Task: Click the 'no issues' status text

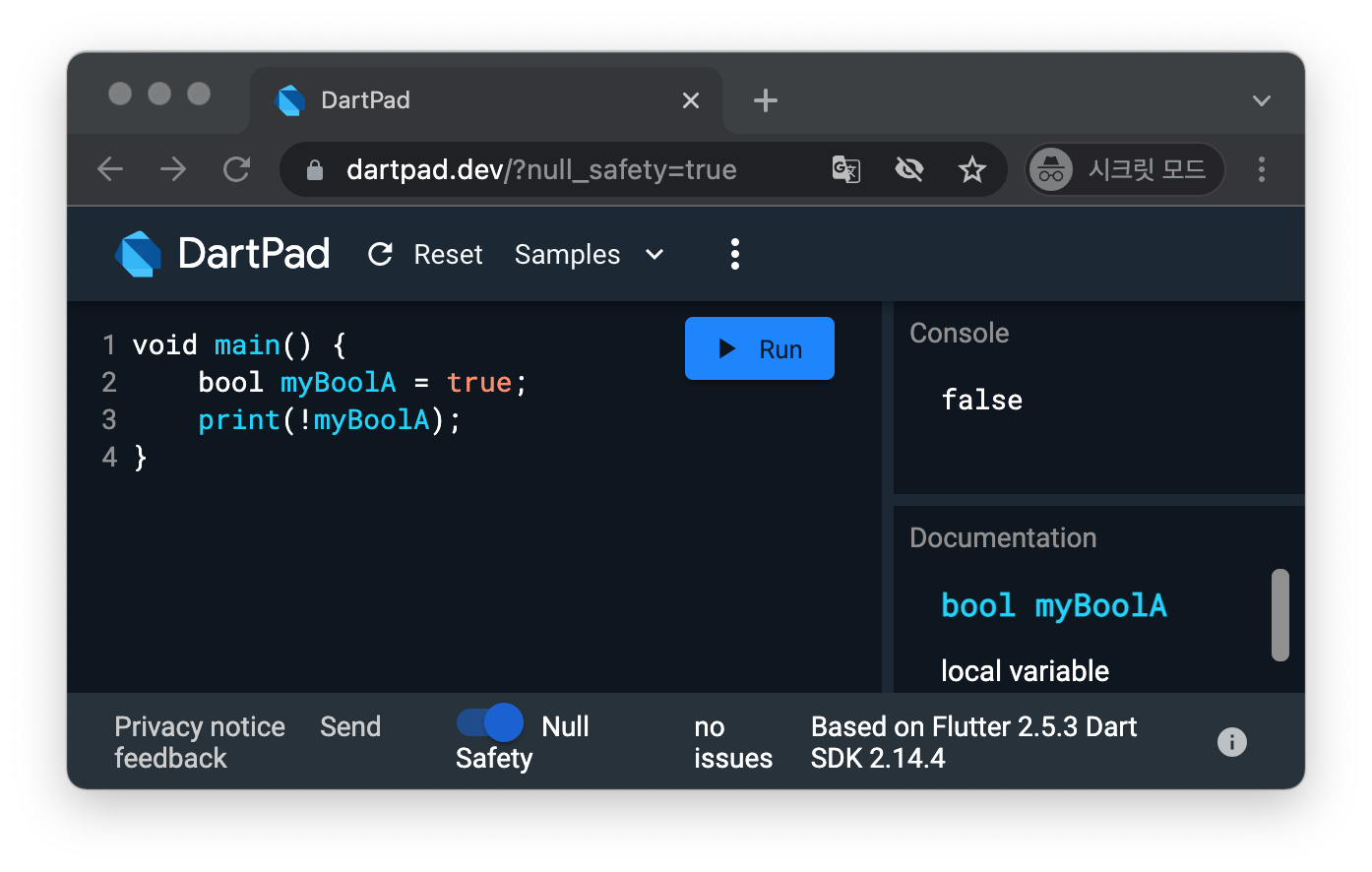Action: point(733,742)
